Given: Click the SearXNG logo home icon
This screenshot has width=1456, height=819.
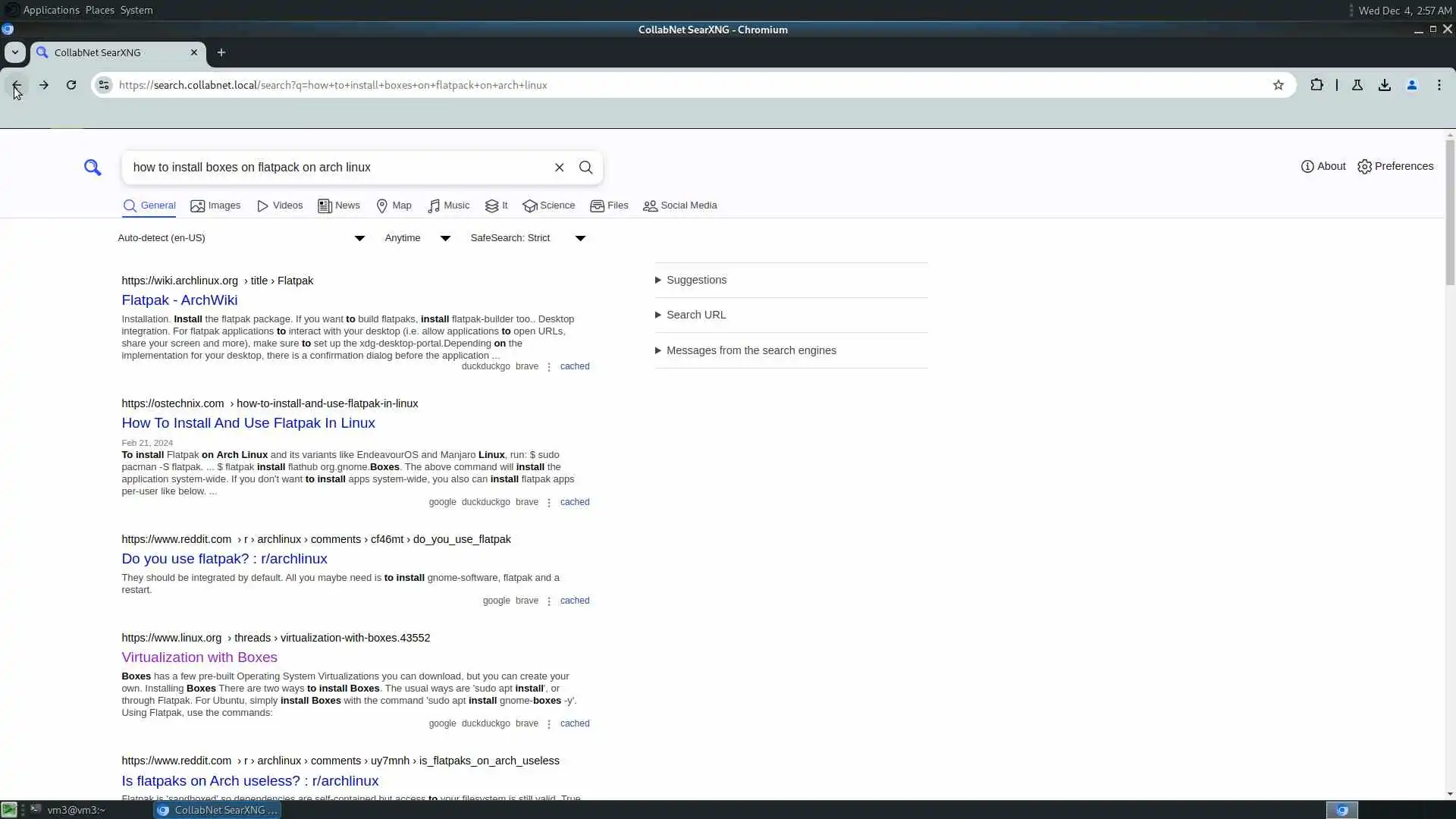Looking at the screenshot, I should coord(93,168).
